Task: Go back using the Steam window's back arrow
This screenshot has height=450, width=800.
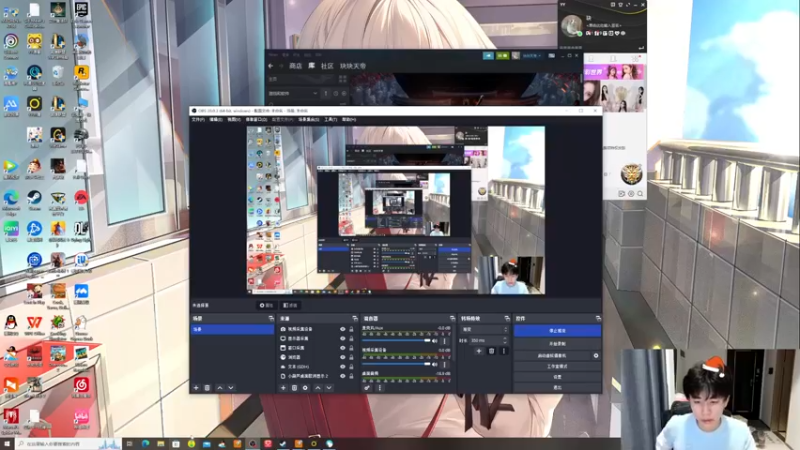Action: (x=270, y=66)
